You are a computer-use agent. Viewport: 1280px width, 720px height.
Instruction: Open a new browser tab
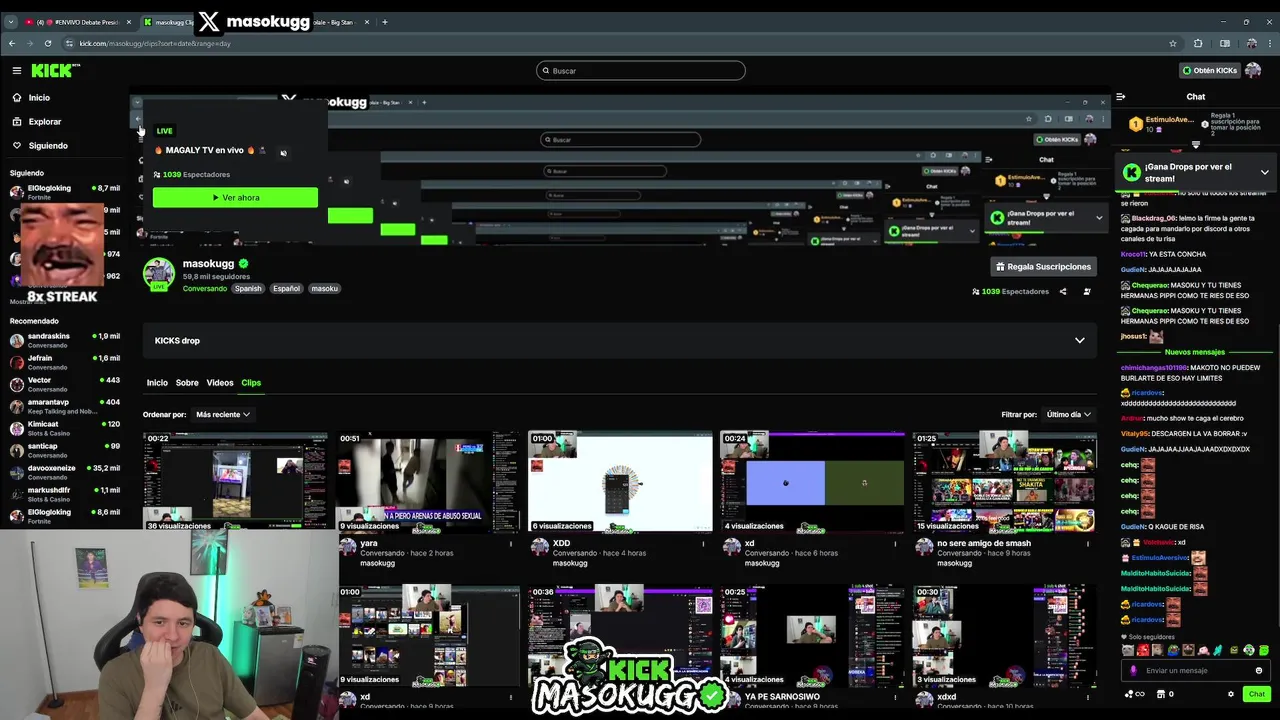(x=384, y=22)
